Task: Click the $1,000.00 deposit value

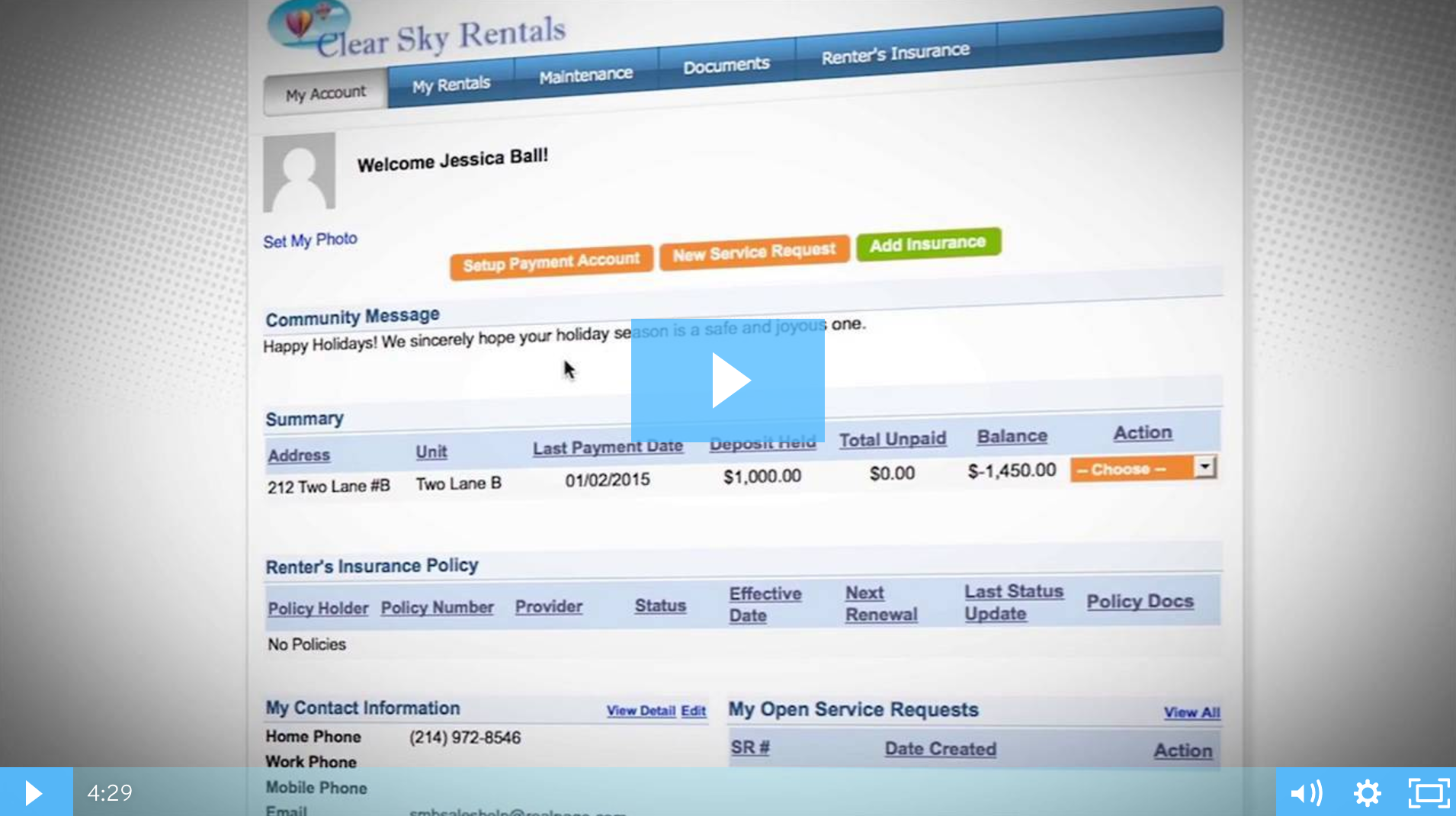Action: (x=762, y=477)
